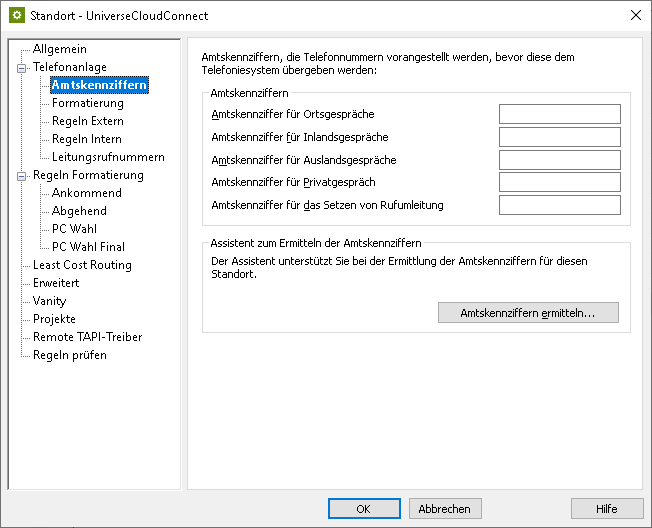The height and width of the screenshot is (528, 652).
Task: Open the Formatierung tree entry
Action: point(88,103)
